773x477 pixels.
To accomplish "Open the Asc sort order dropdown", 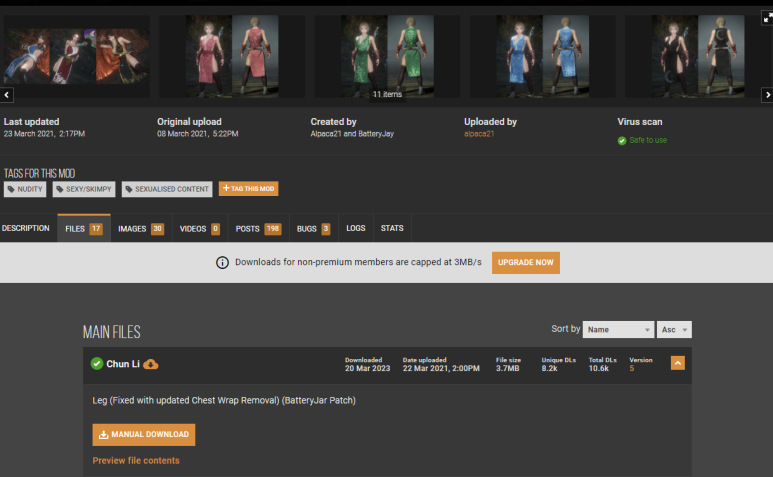I will tap(674, 330).
